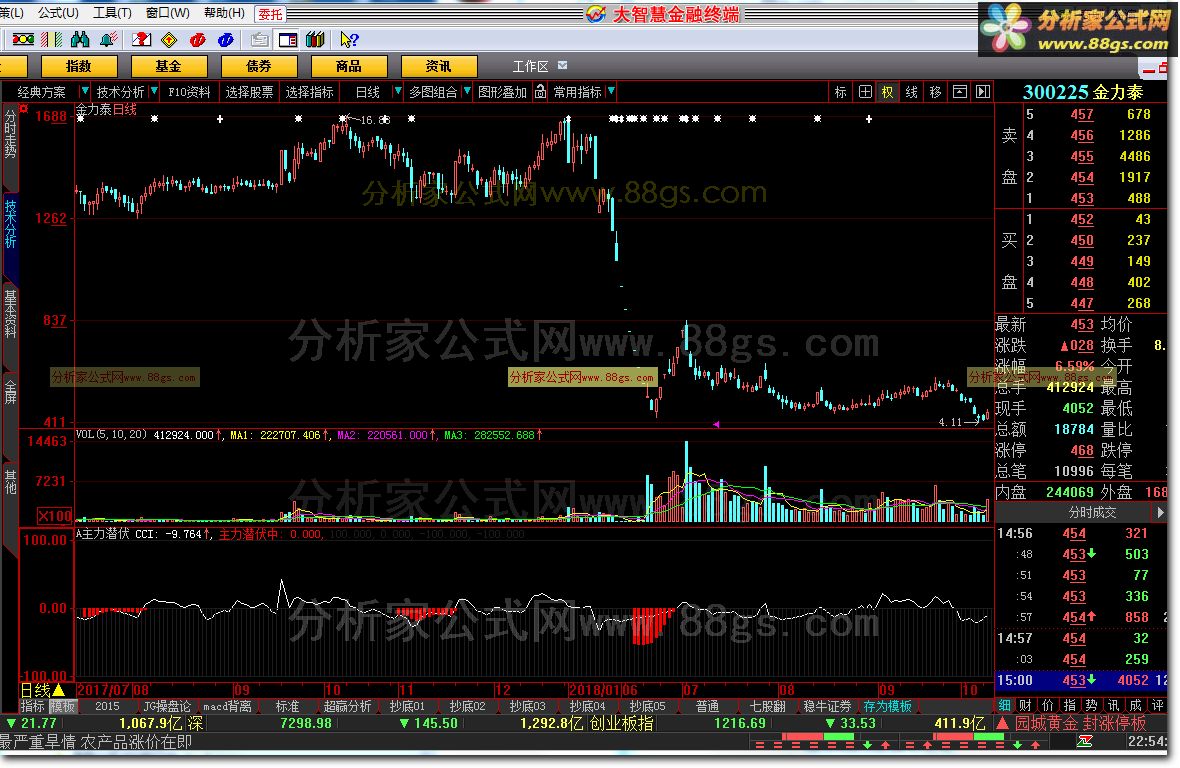1180x768 pixels.
Task: Click the 移 move chart button
Action: coord(935,92)
